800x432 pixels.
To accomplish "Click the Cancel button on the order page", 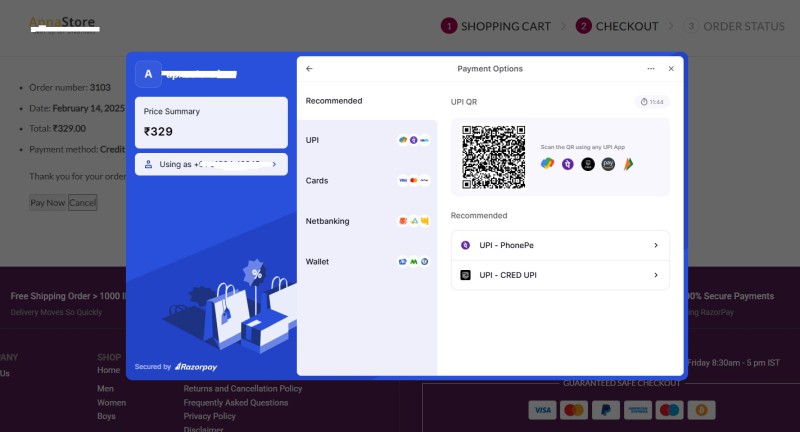I will [82, 202].
